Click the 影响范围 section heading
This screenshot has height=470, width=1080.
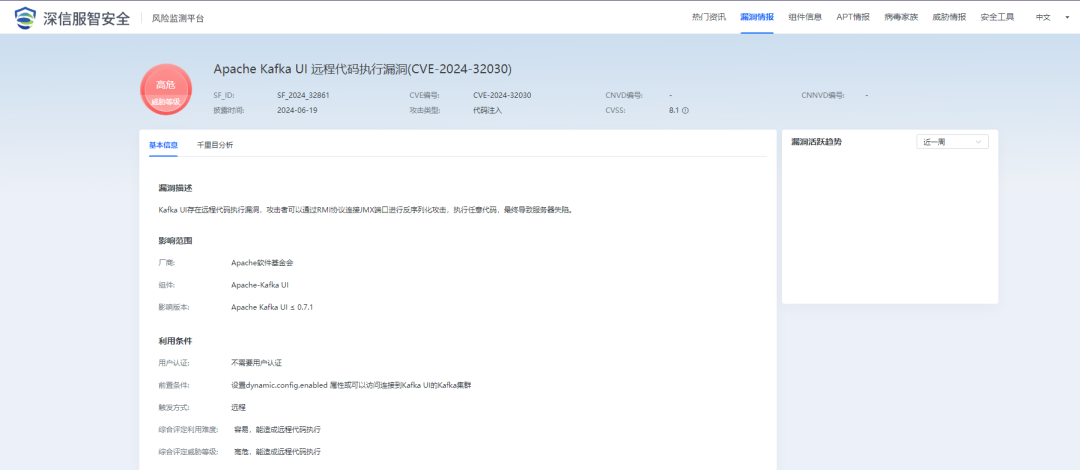coord(175,241)
